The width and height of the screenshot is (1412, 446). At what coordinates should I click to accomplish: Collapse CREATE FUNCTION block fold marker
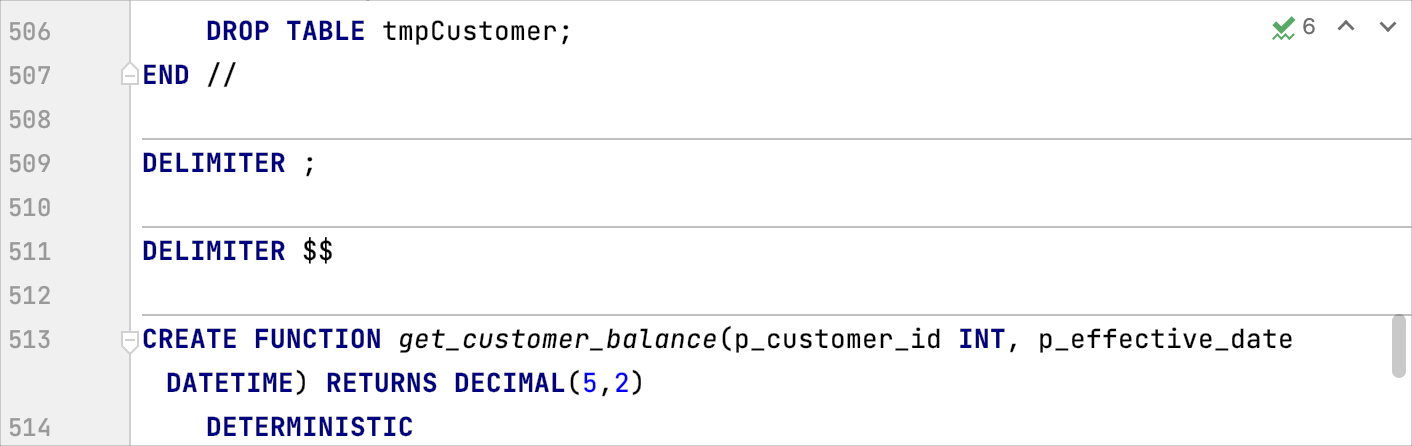tap(128, 341)
